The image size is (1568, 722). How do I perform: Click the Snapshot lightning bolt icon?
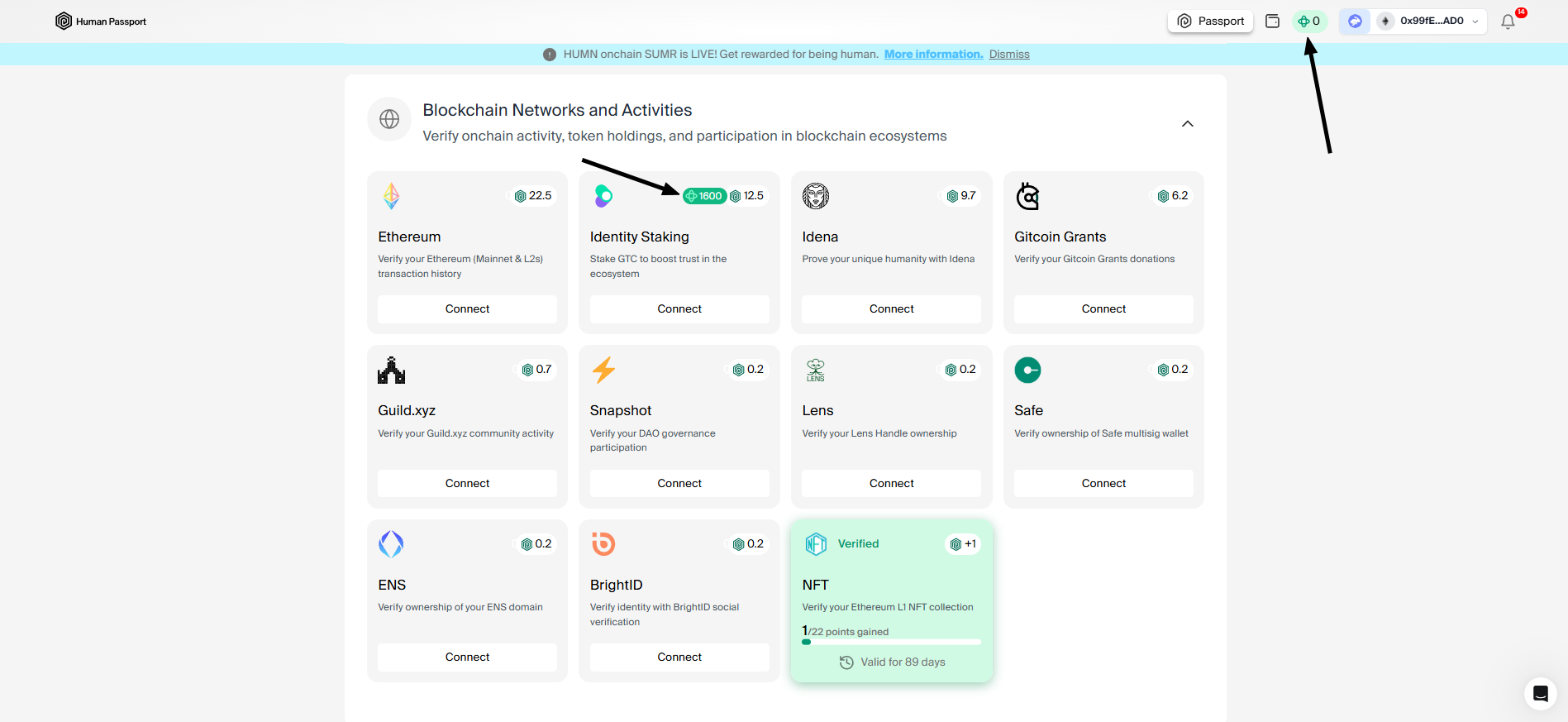click(603, 370)
